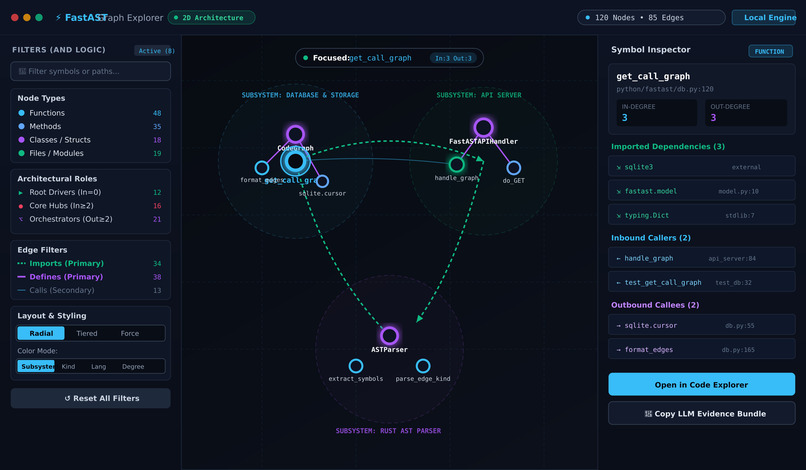
Task: Click Reset All Filters button
Action: point(90,398)
